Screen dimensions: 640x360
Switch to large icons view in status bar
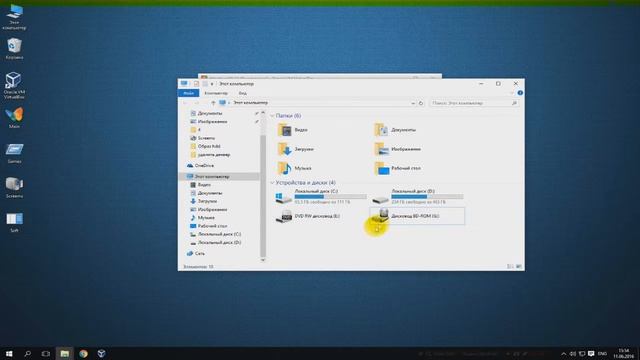[x=518, y=267]
